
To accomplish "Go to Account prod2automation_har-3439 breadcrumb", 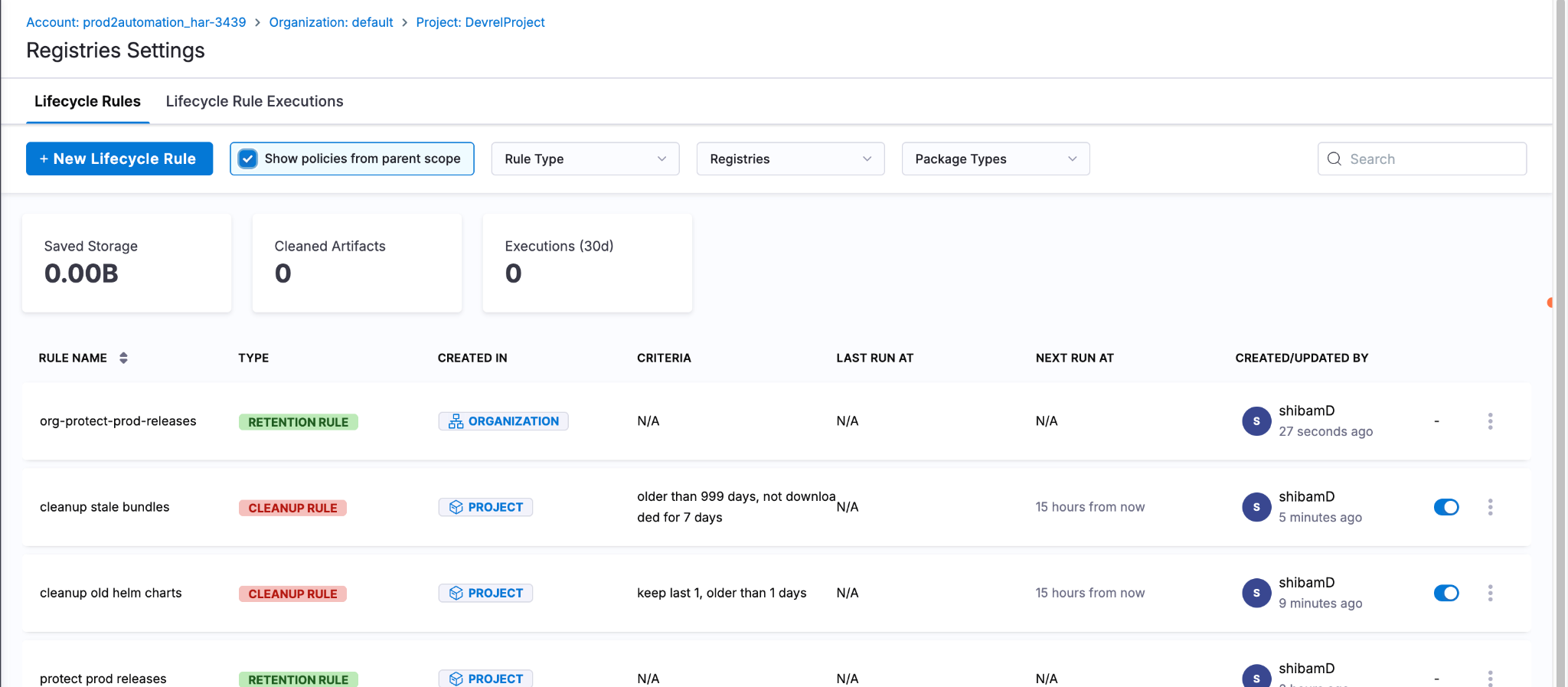I will pos(136,22).
